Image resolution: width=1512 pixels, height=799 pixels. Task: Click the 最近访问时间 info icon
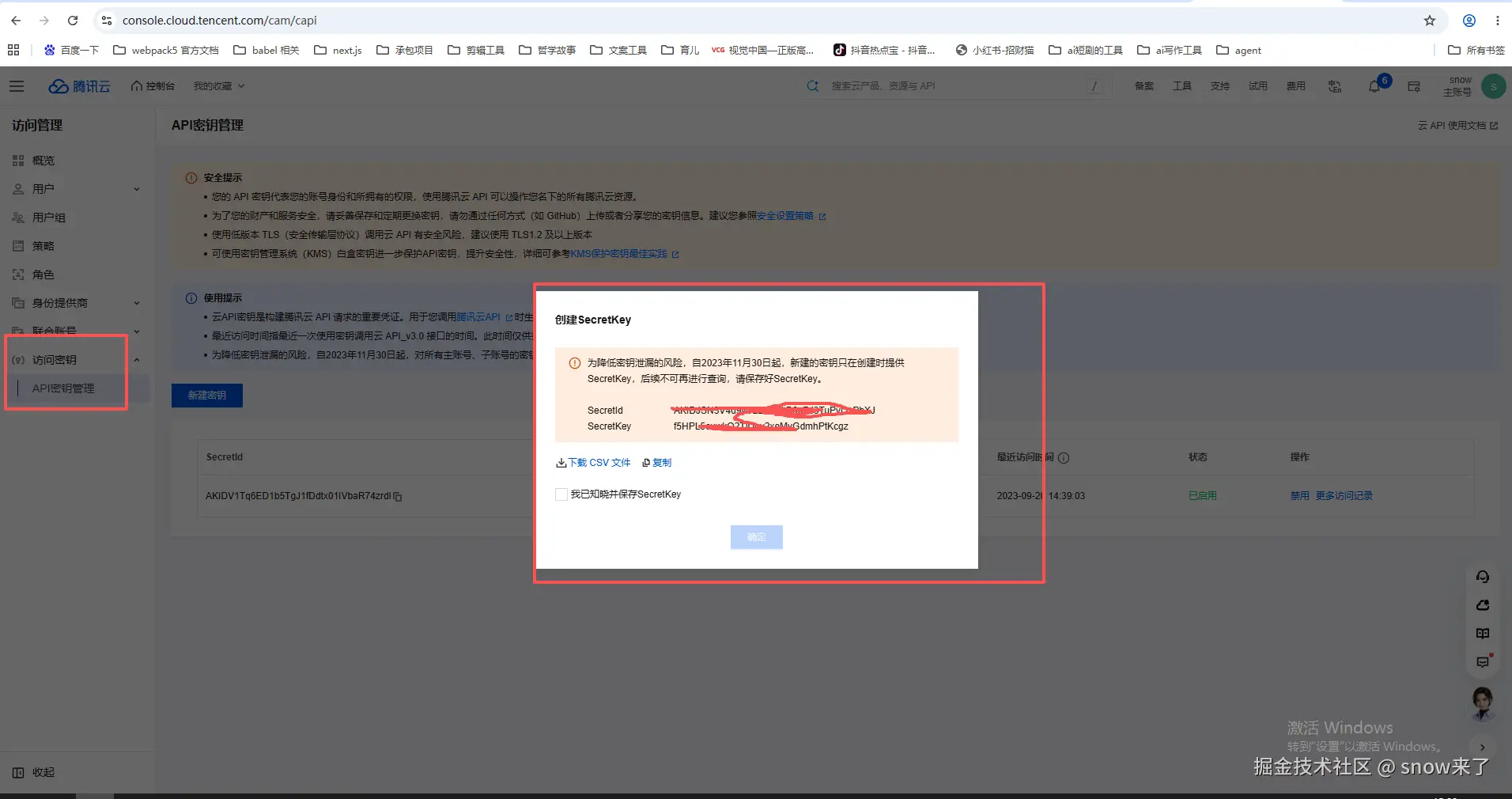click(x=1064, y=458)
